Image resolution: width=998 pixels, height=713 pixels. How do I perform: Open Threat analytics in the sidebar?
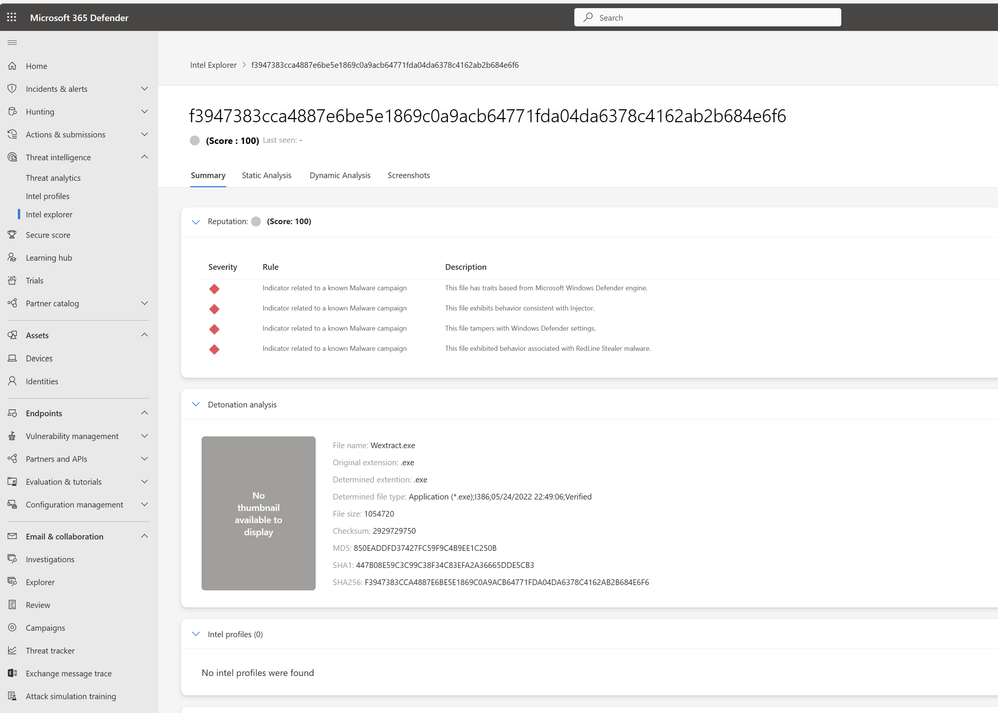coord(53,178)
